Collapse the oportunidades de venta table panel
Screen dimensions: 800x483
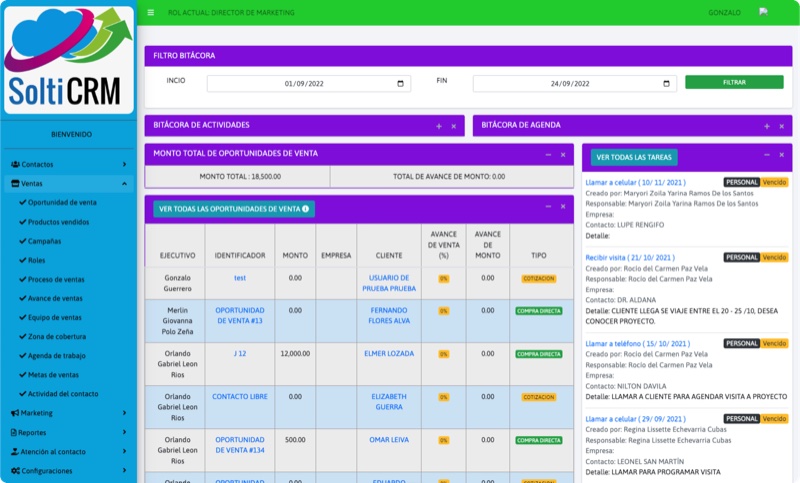coord(548,207)
